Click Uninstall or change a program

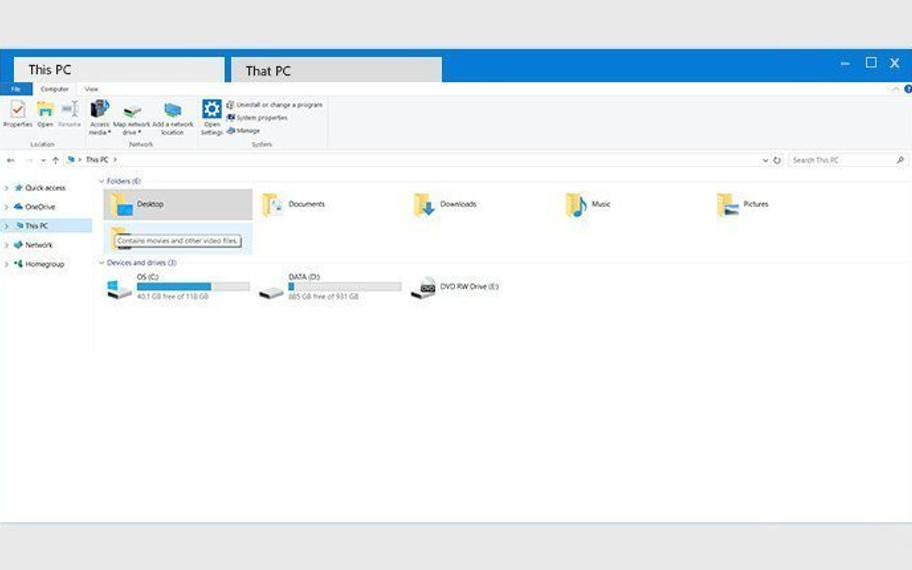pos(274,105)
